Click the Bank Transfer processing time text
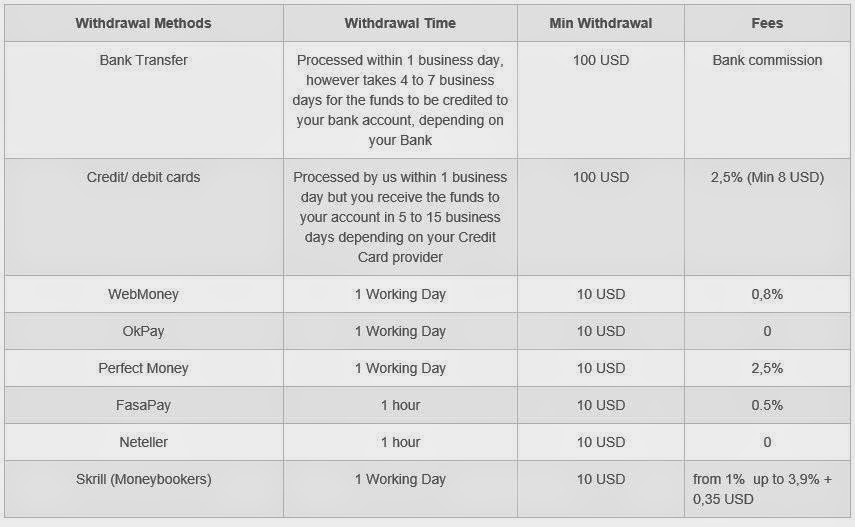The height and width of the screenshot is (527, 855). coord(400,100)
